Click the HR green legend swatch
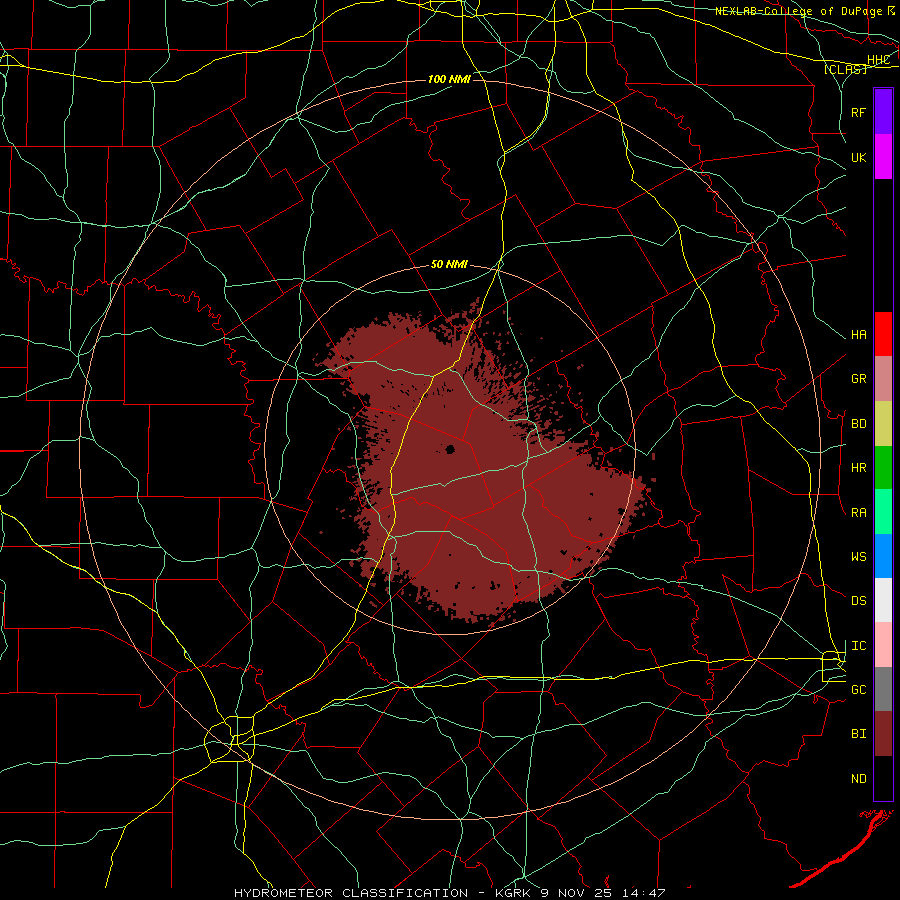This screenshot has width=900, height=900. click(883, 468)
